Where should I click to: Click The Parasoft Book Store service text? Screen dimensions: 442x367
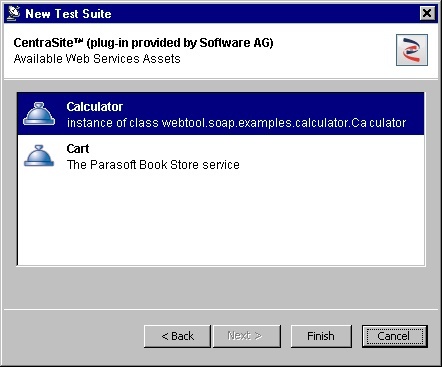(153, 165)
